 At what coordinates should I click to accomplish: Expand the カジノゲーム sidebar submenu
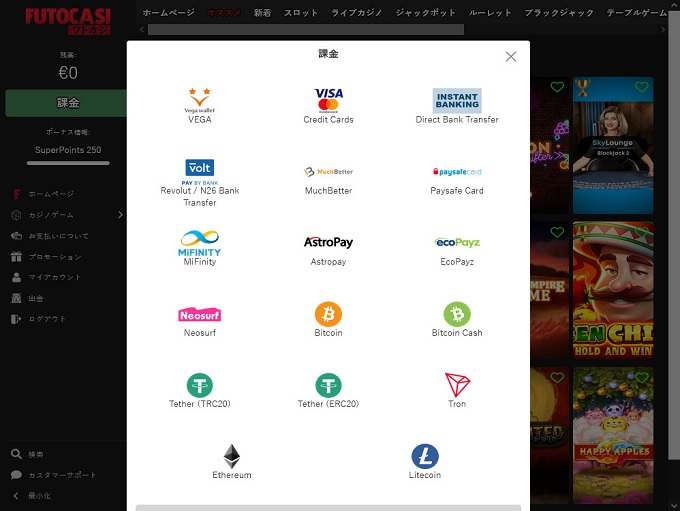[x=120, y=215]
